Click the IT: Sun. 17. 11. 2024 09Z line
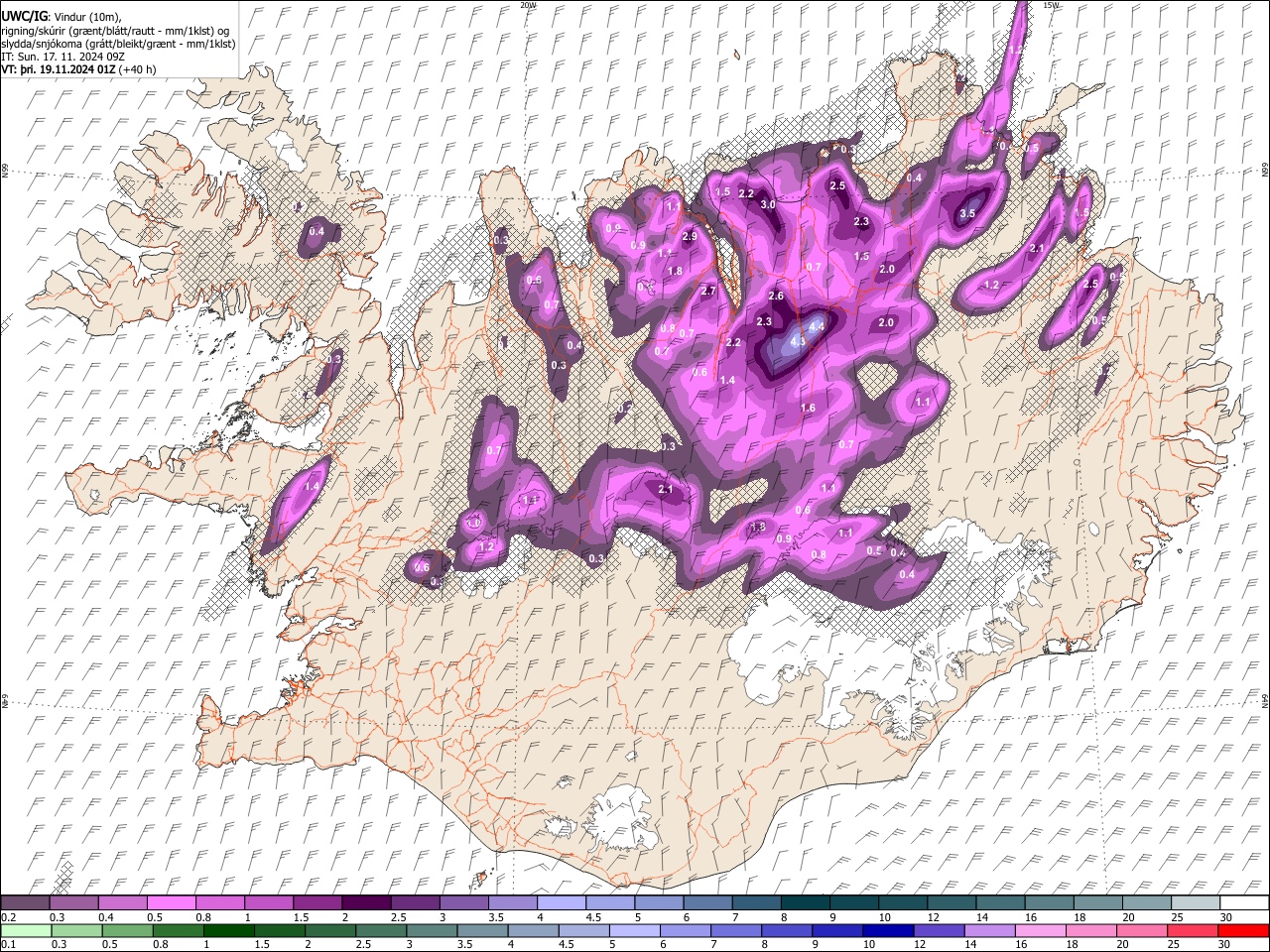Viewport: 1270px width, 952px height. point(63,57)
